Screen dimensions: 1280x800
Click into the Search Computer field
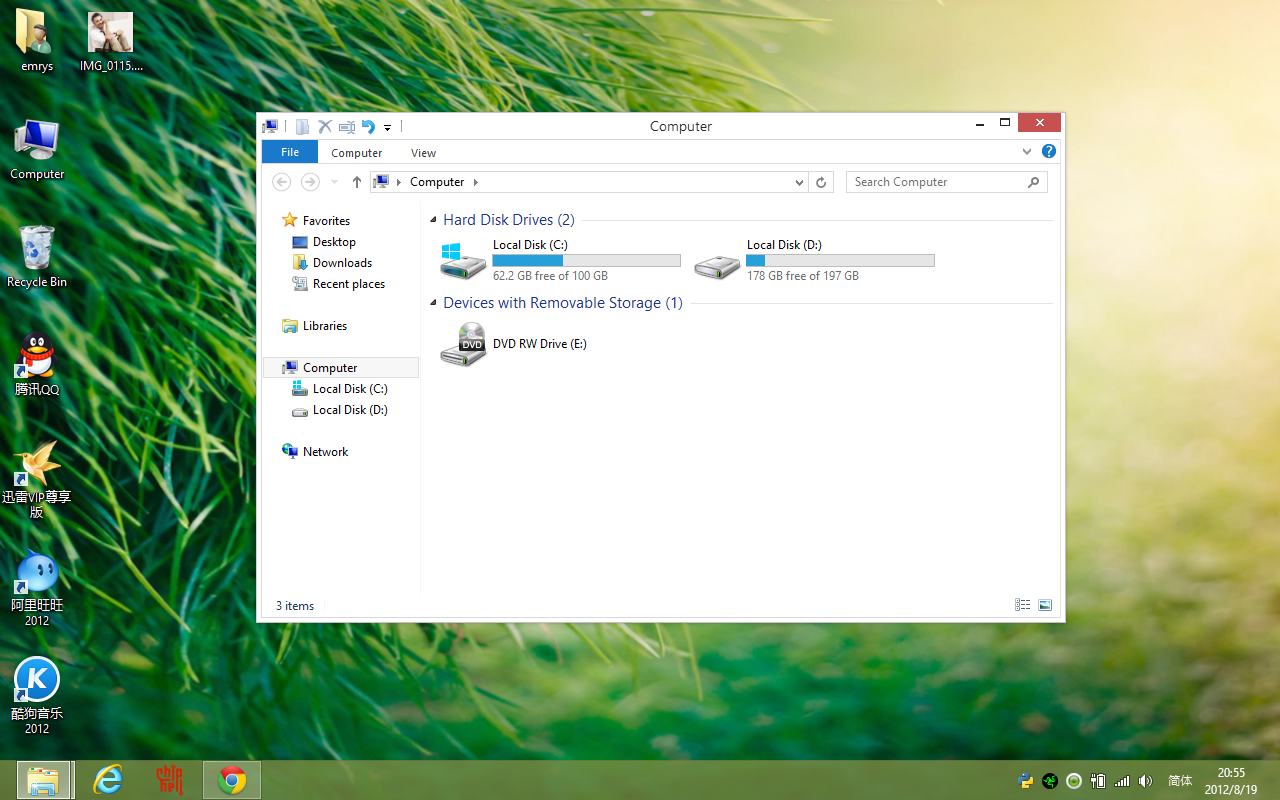946,182
